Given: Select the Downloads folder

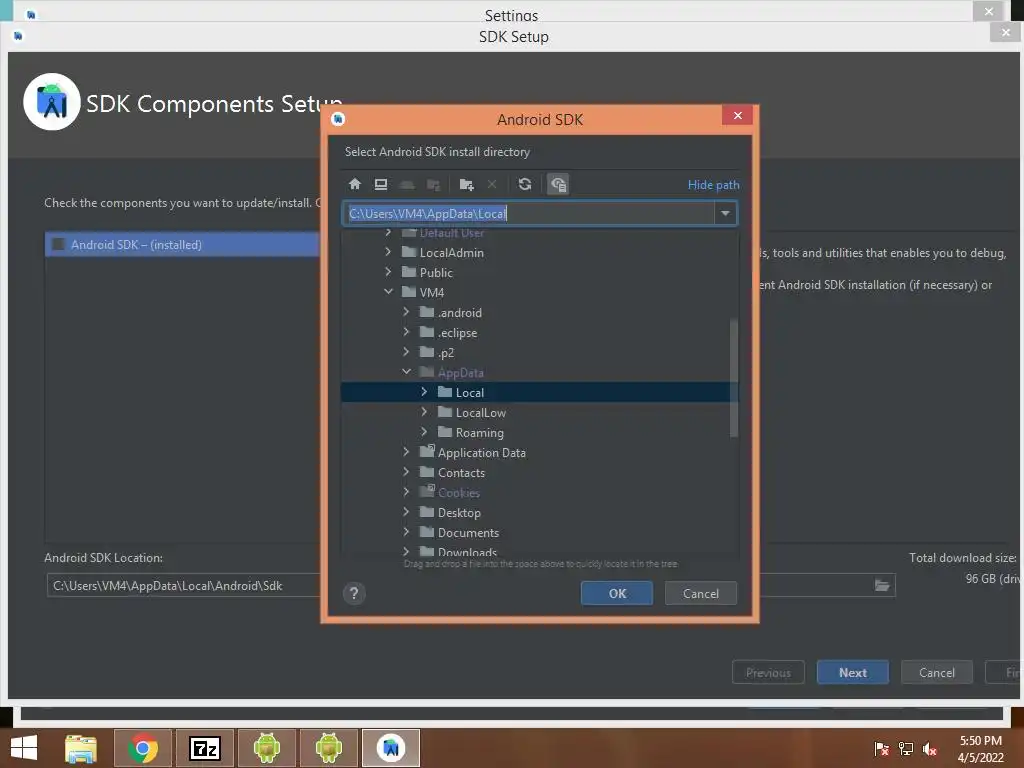Looking at the screenshot, I should (x=467, y=552).
